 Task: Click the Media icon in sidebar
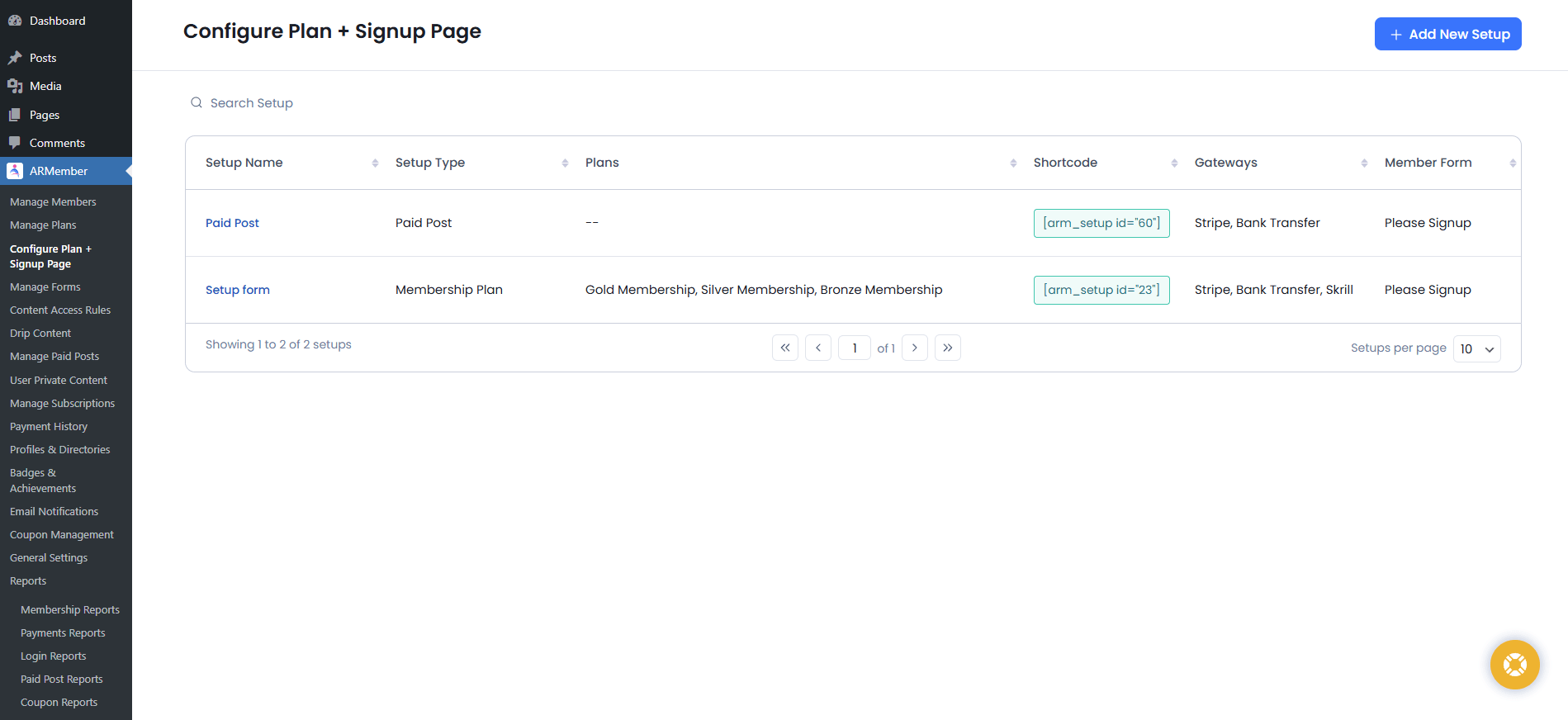pos(15,86)
